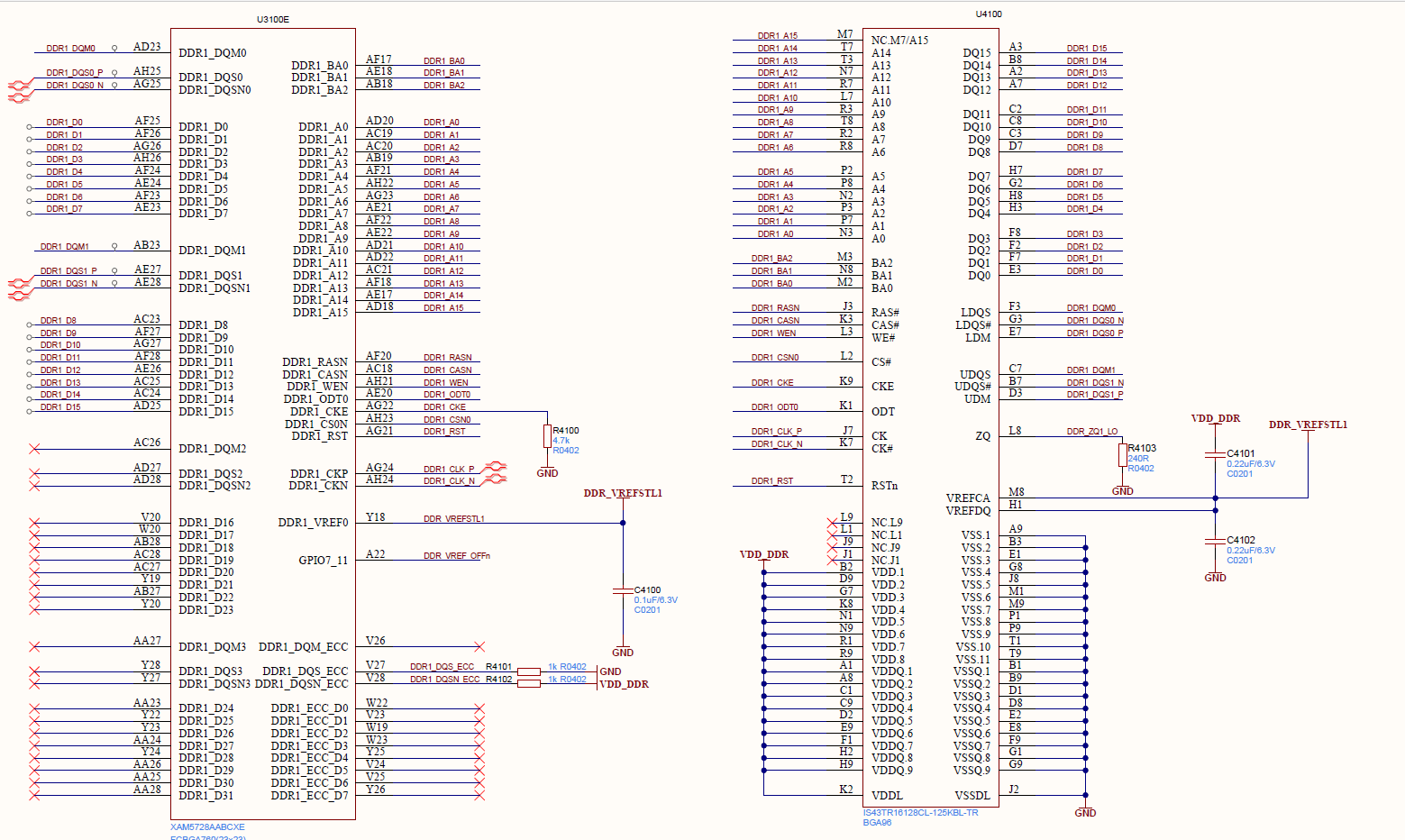This screenshot has width=1405, height=840.
Task: Select the U3100E component designator
Action: [273, 19]
